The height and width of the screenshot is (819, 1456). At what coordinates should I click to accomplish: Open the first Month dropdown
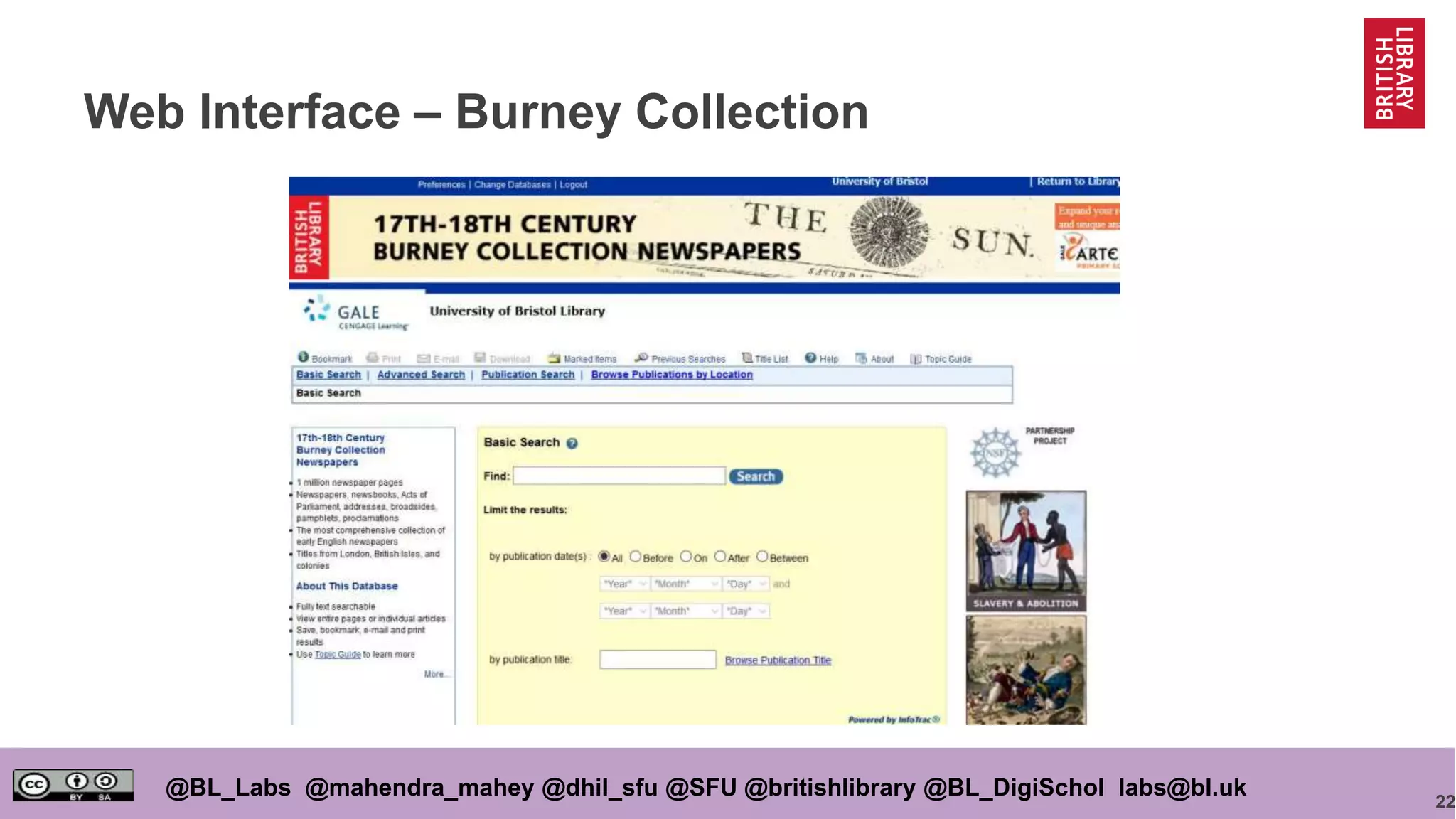pyautogui.click(x=686, y=584)
